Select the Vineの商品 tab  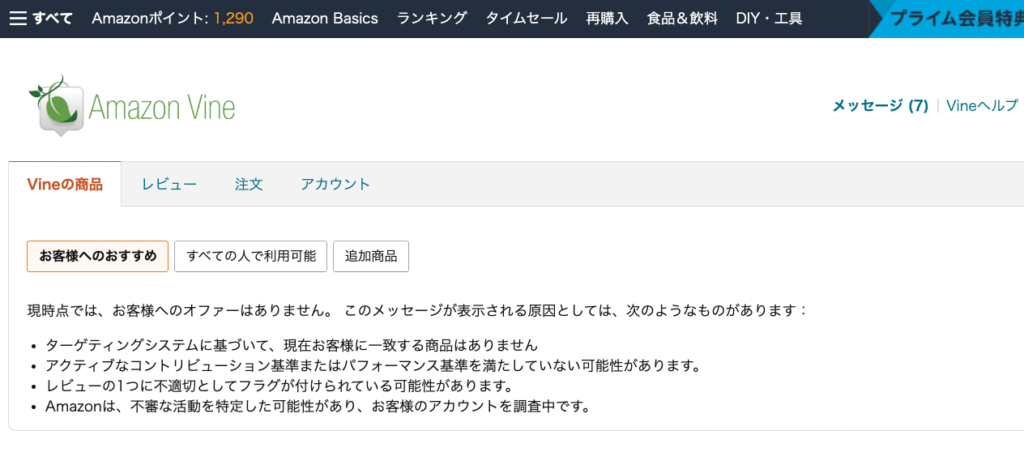pyautogui.click(x=64, y=184)
